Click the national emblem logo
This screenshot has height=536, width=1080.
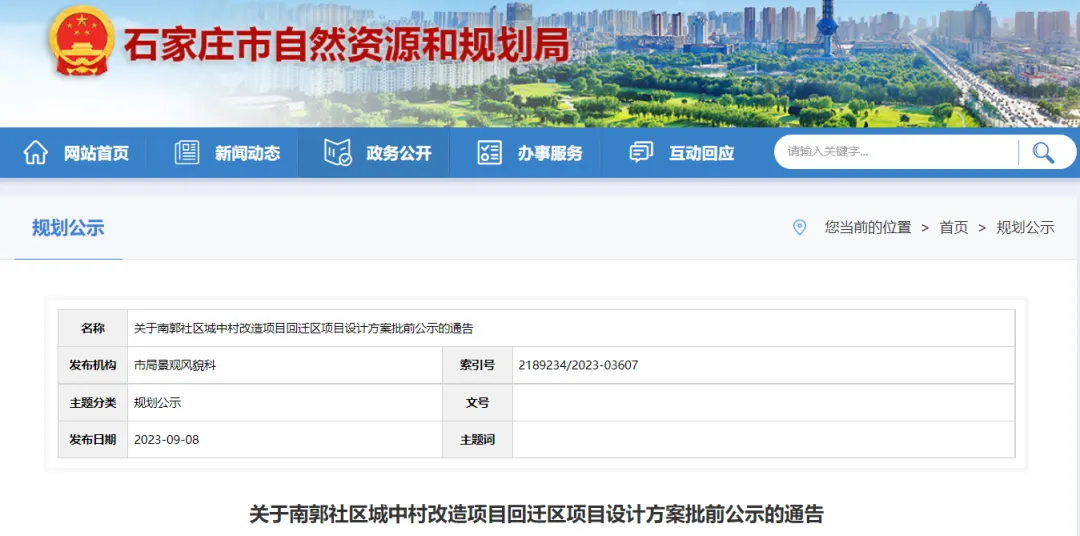click(81, 41)
